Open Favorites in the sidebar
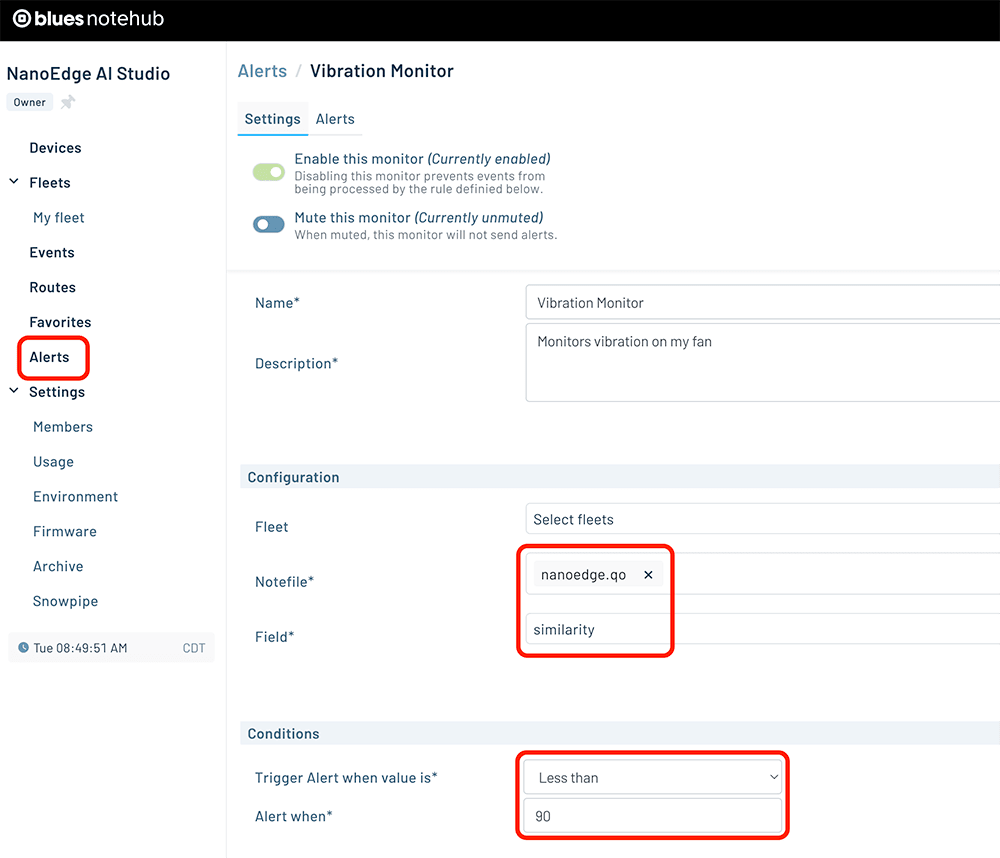Viewport: 1000px width, 858px height. pos(60,322)
